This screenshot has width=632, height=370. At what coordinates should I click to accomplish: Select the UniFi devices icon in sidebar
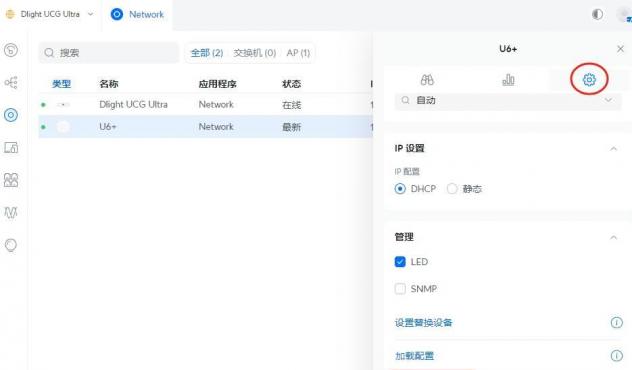pos(11,115)
